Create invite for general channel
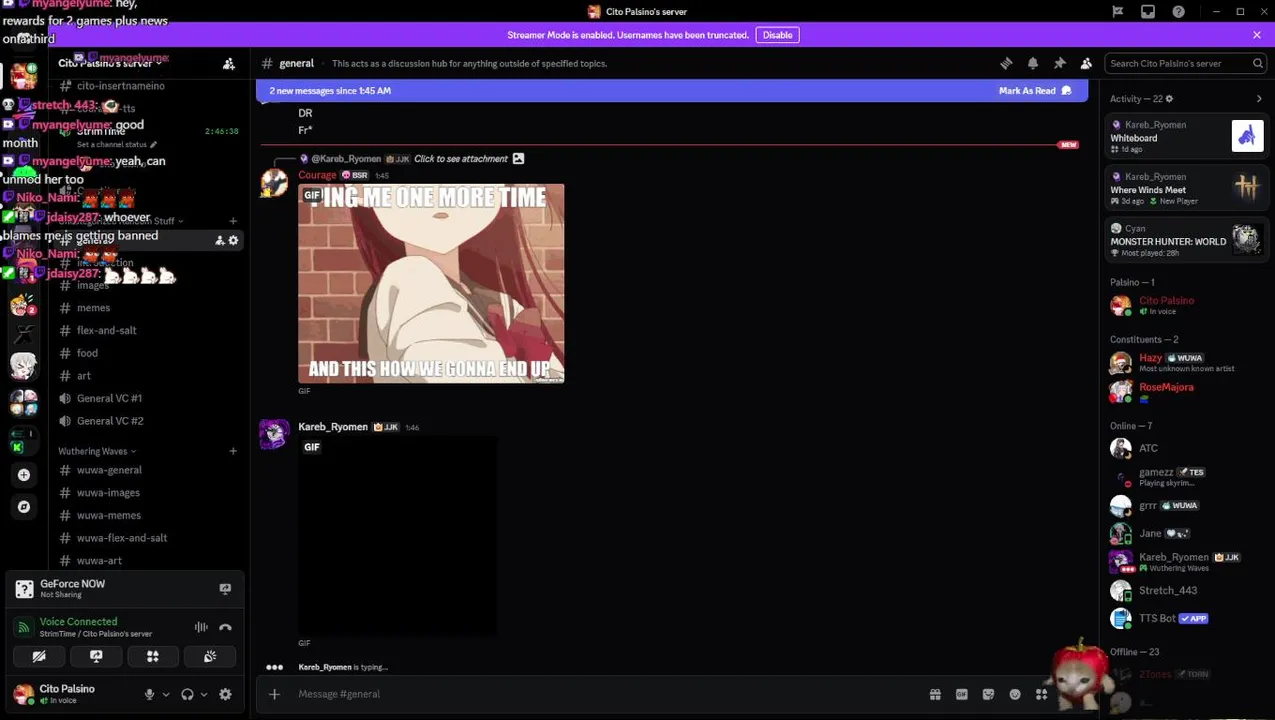The width and height of the screenshot is (1275, 720). tap(219, 240)
